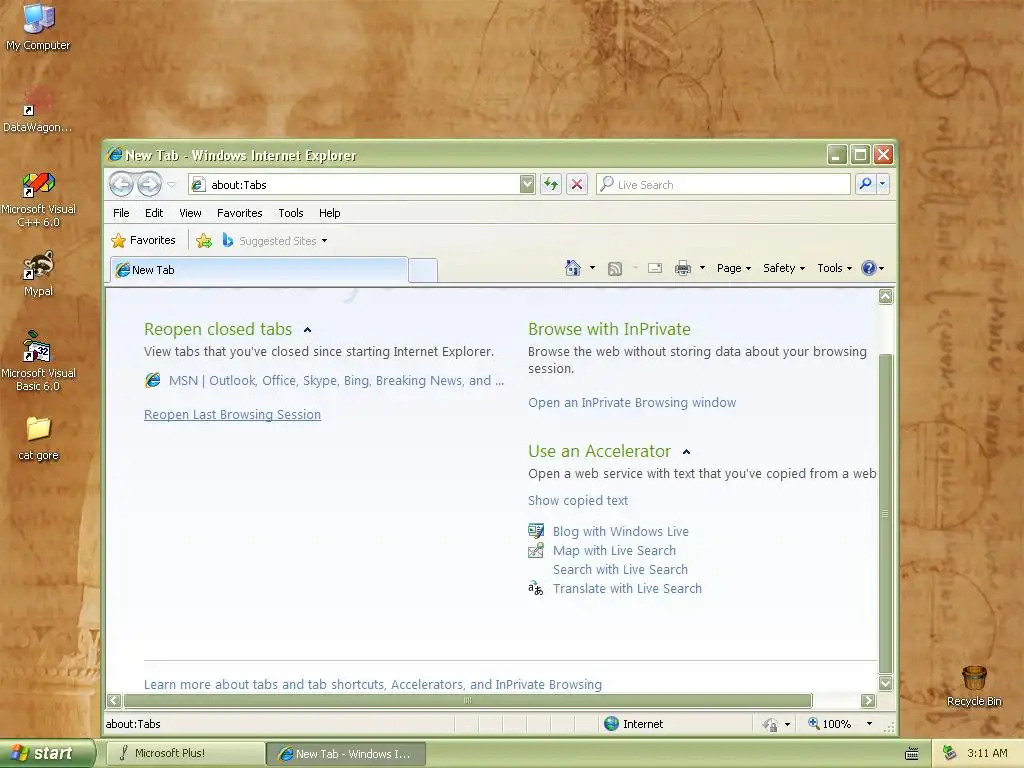Click the Home icon in command bar
This screenshot has width=1024, height=768.
click(573, 268)
